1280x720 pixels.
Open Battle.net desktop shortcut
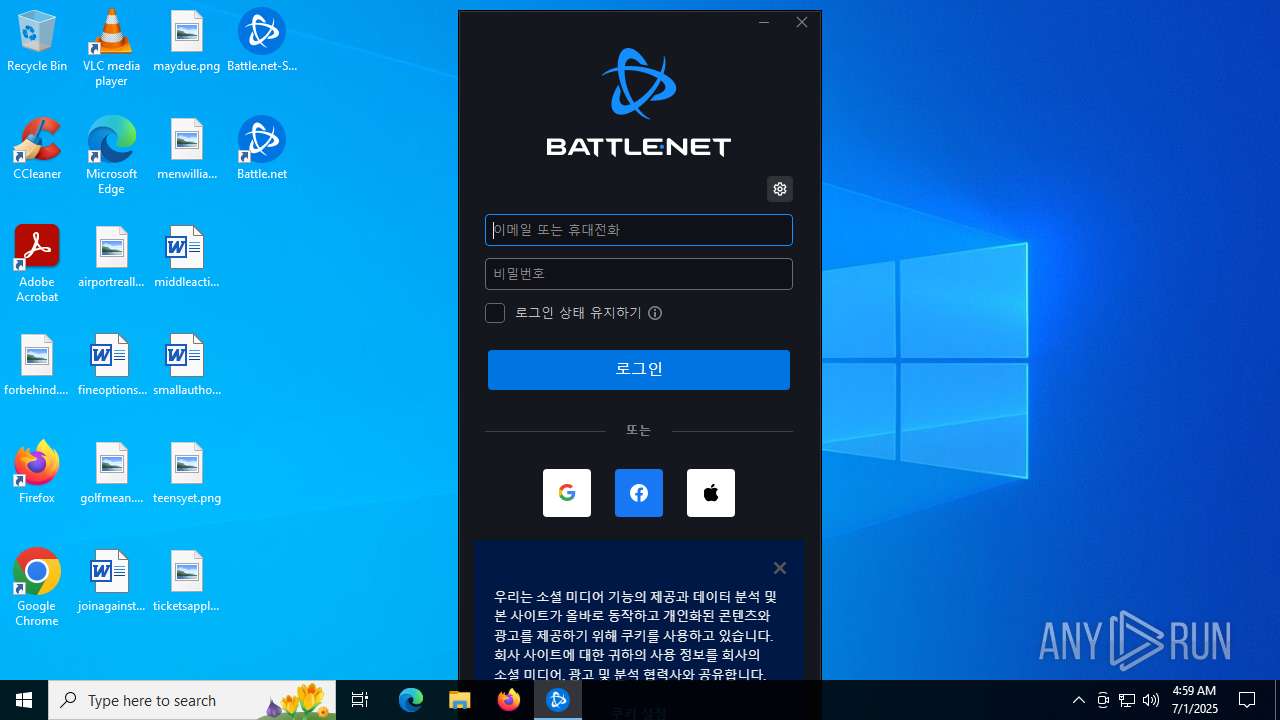(x=262, y=150)
